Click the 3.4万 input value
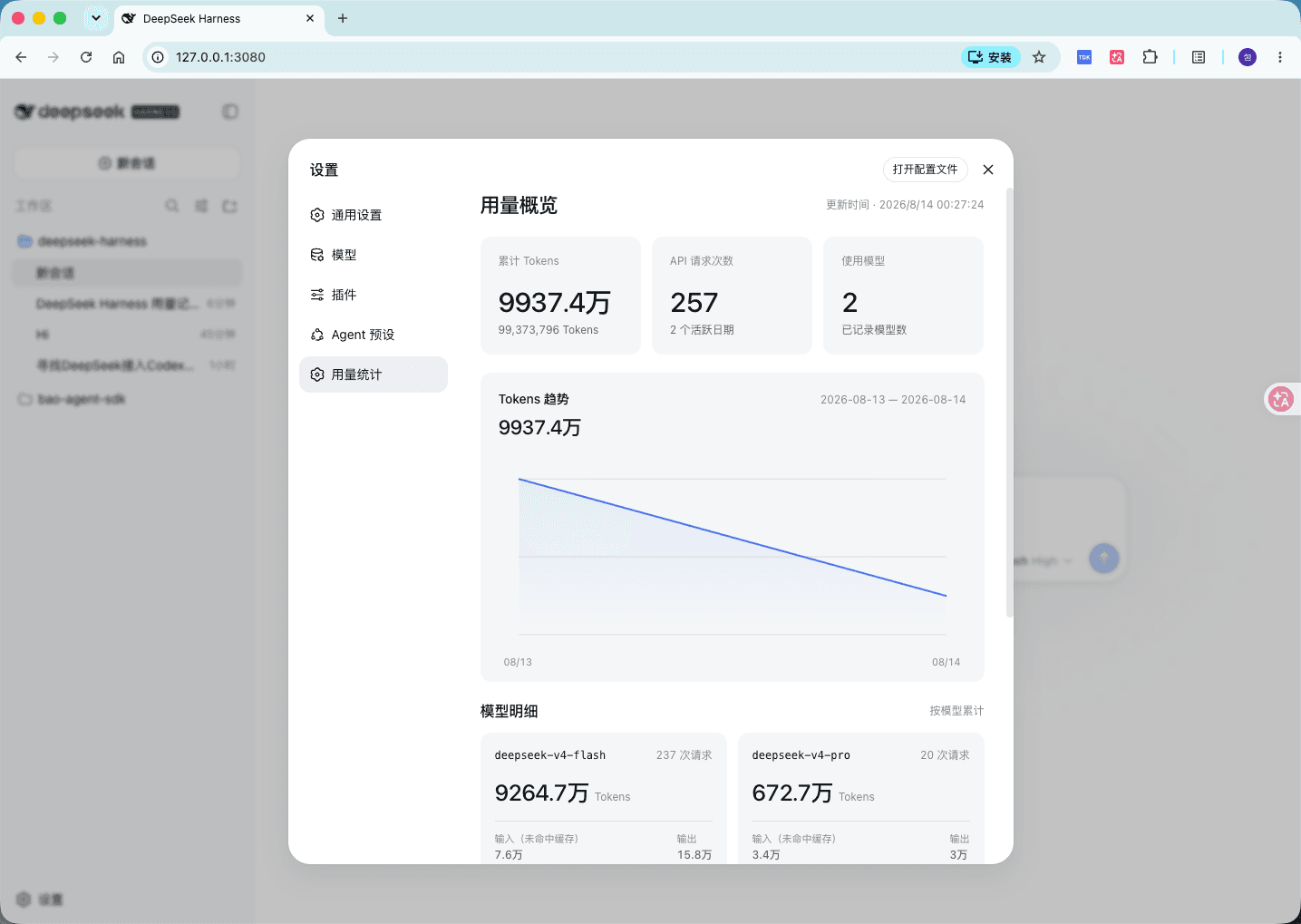This screenshot has width=1301, height=924. (766, 855)
